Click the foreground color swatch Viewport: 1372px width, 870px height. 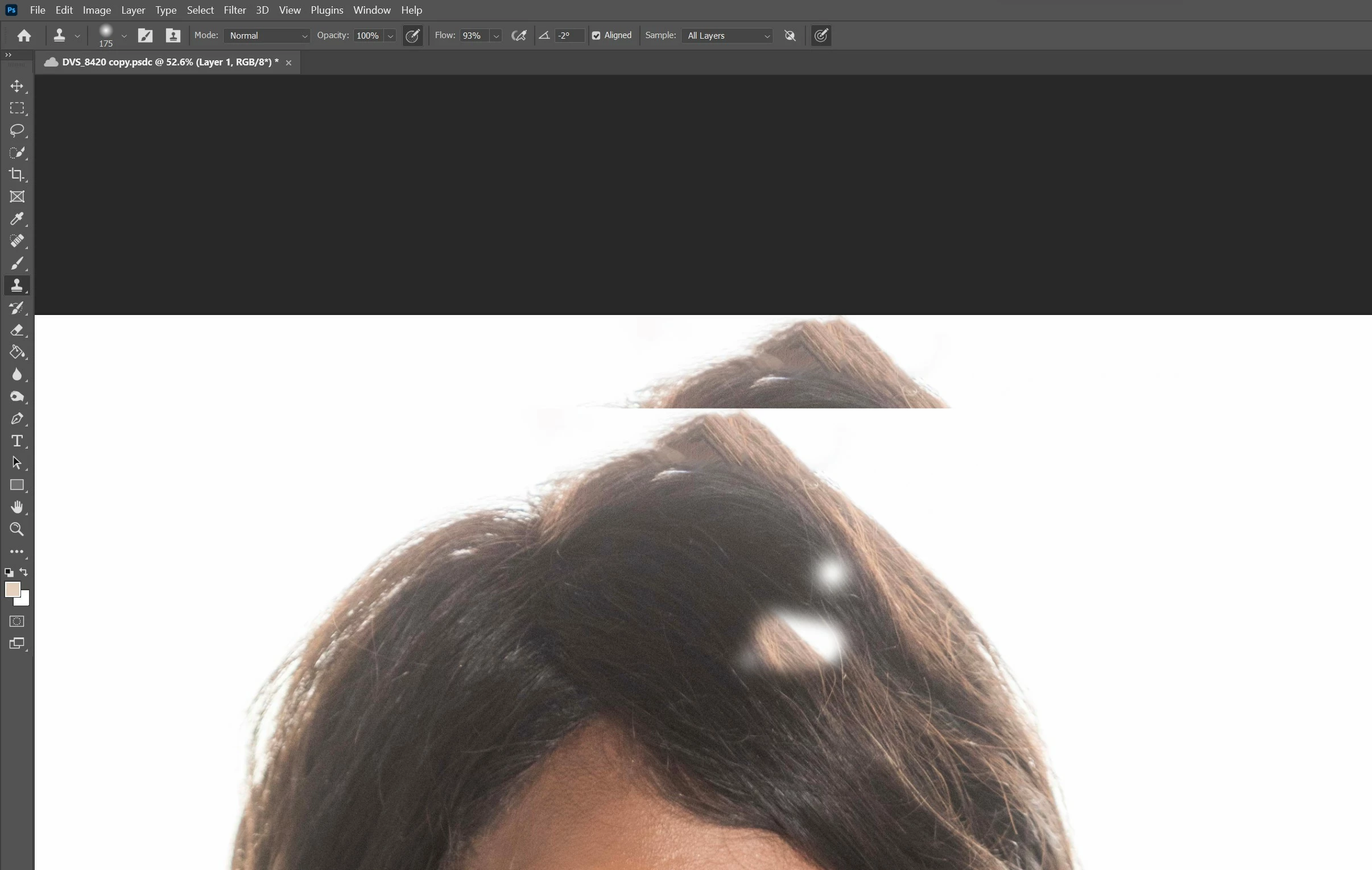(x=12, y=589)
